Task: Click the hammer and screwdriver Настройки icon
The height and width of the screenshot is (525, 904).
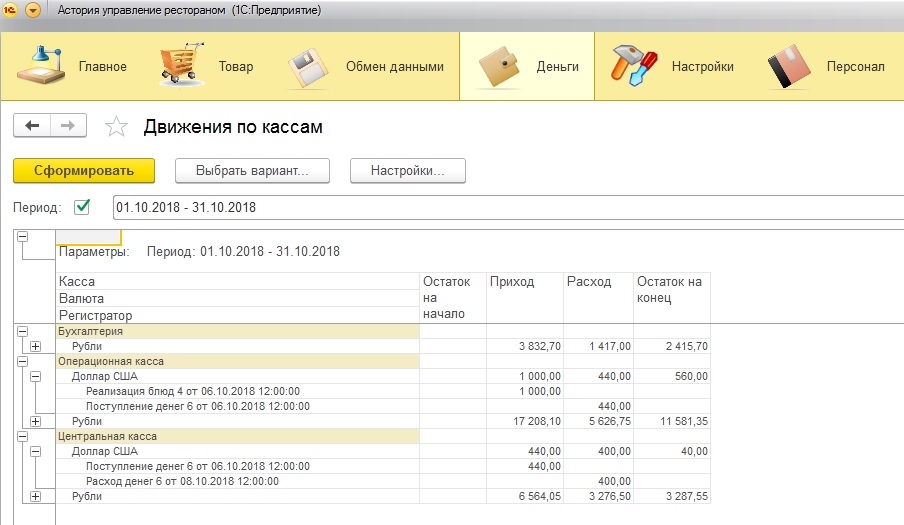Action: click(x=634, y=66)
